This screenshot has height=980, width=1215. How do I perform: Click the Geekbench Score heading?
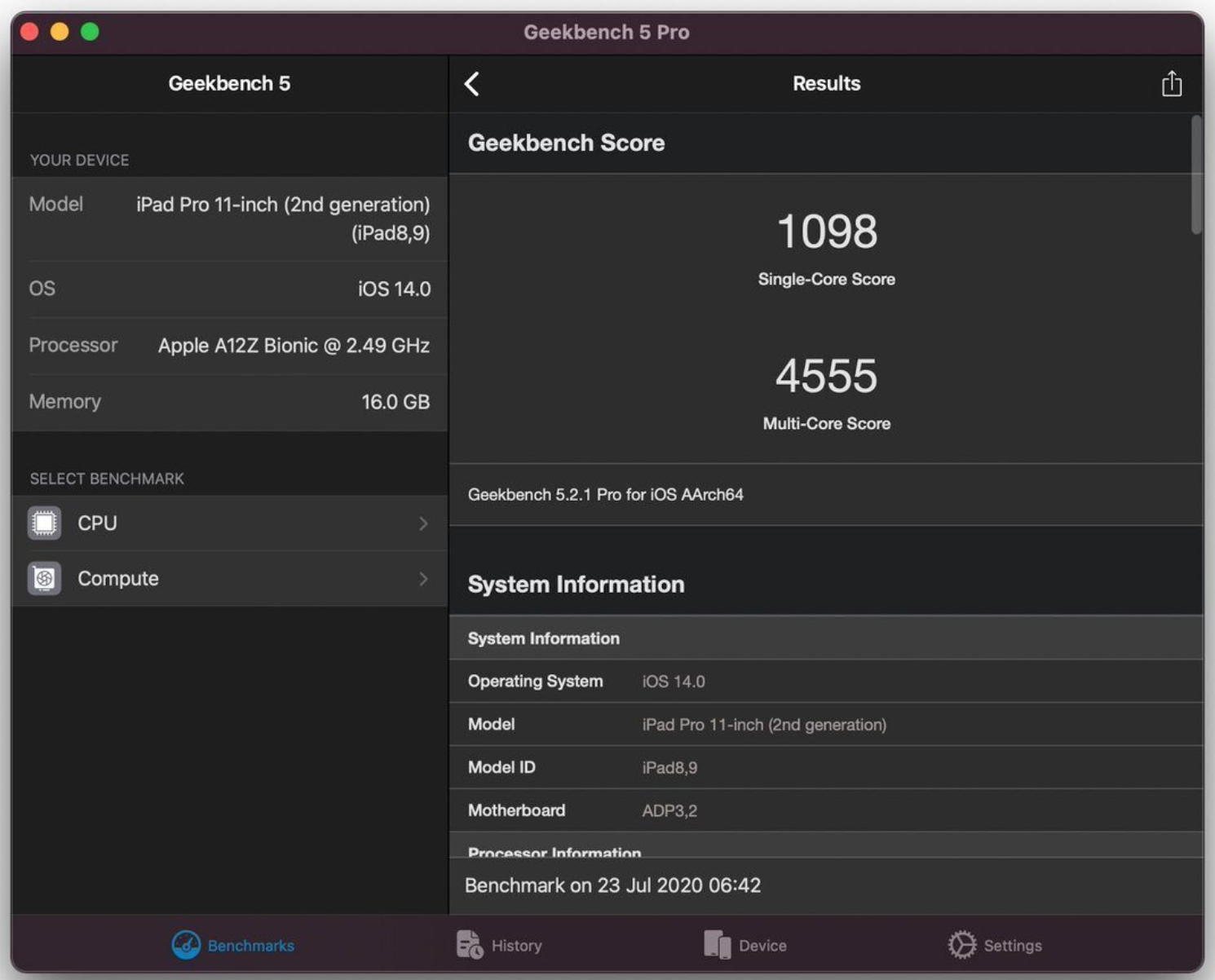coord(567,143)
